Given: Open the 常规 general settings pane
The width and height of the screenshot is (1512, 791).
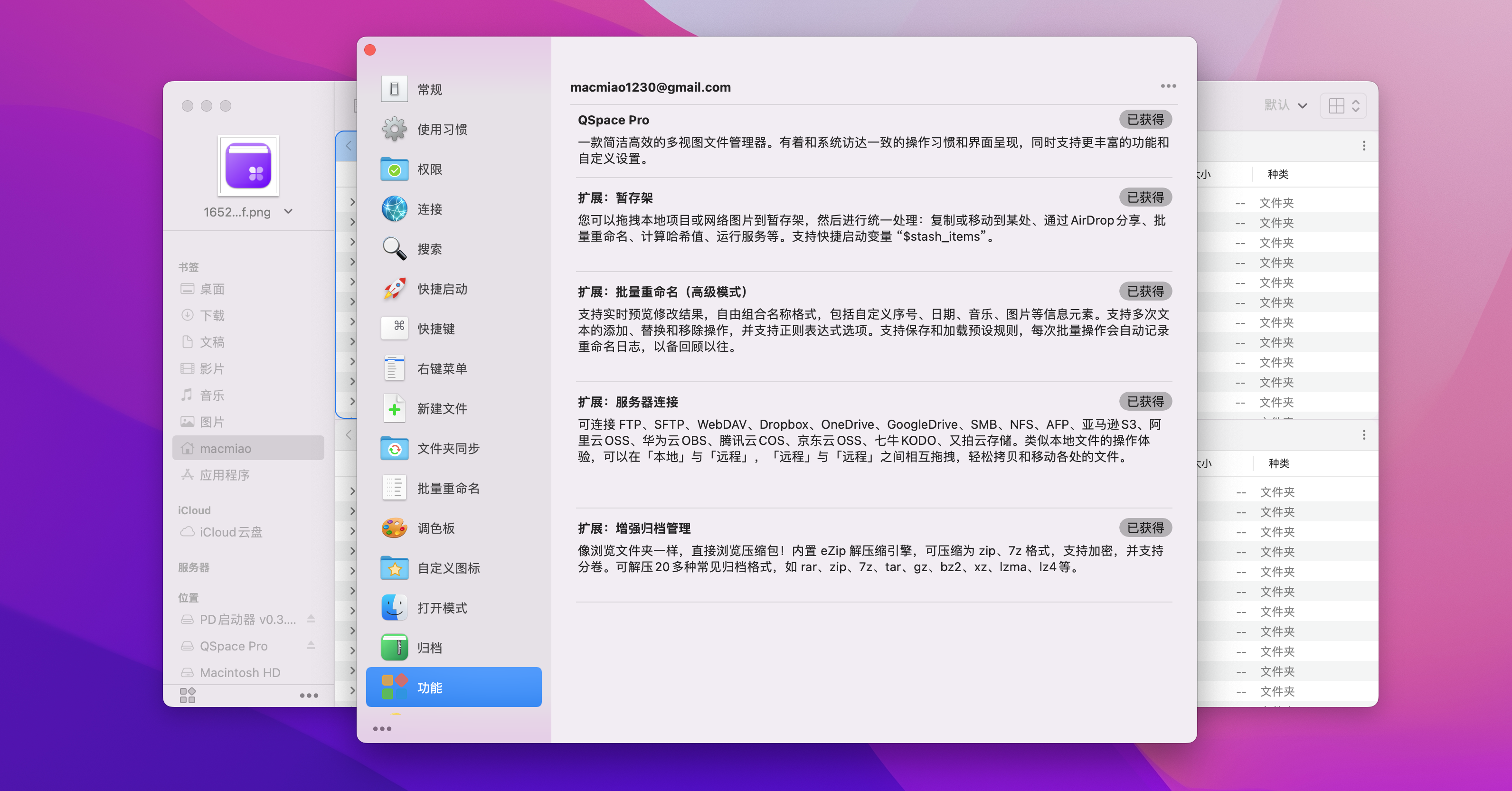Looking at the screenshot, I should point(429,89).
